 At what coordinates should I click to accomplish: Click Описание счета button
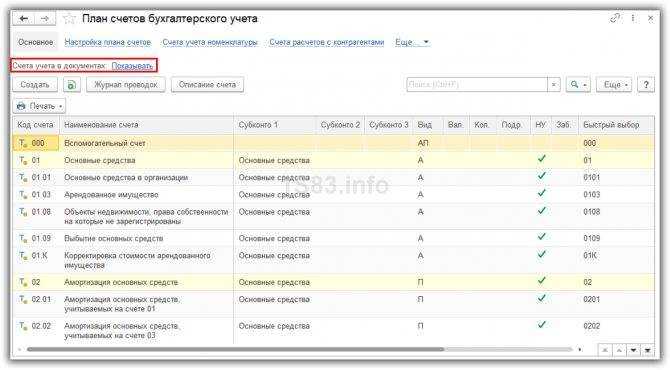207,85
